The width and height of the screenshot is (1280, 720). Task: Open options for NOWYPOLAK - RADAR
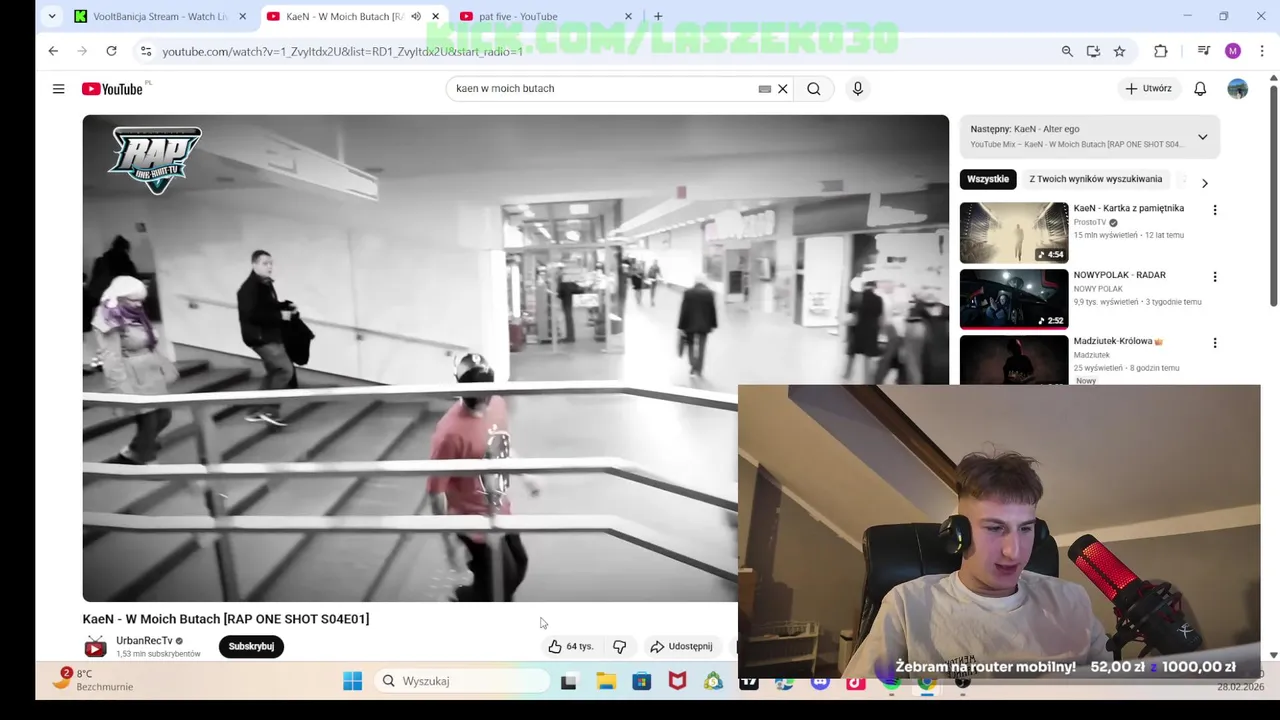tap(1215, 277)
